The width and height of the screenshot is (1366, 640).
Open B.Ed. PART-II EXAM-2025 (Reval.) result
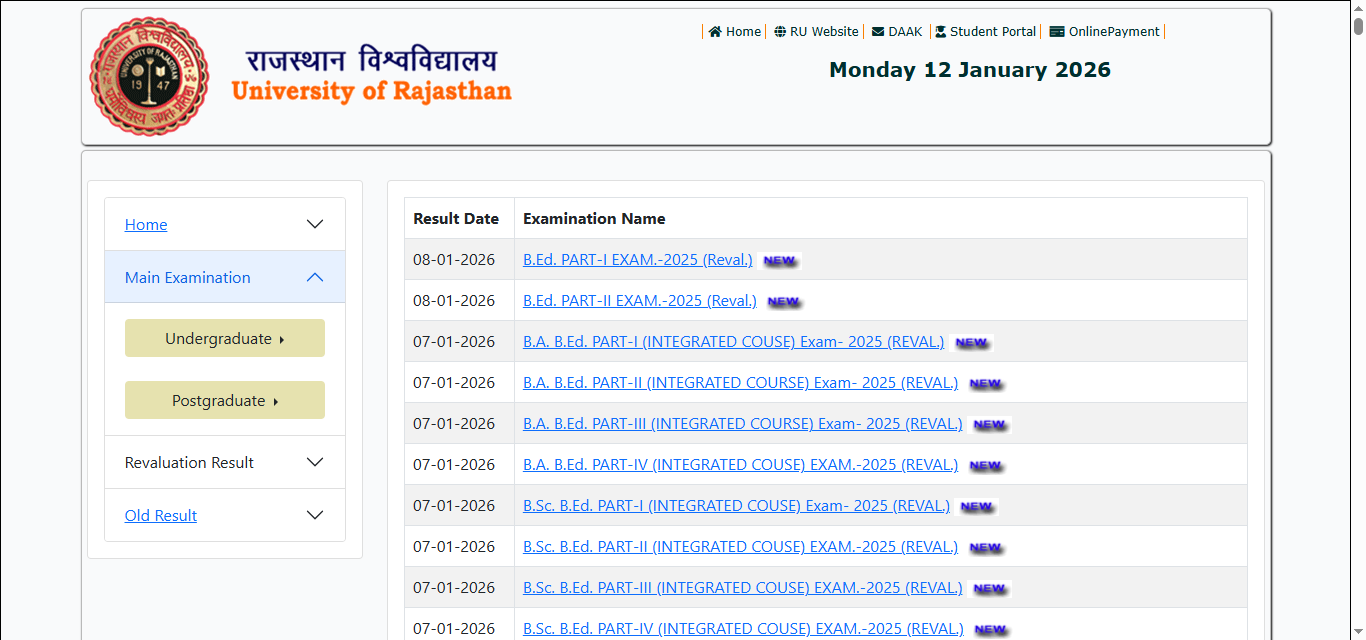click(639, 300)
